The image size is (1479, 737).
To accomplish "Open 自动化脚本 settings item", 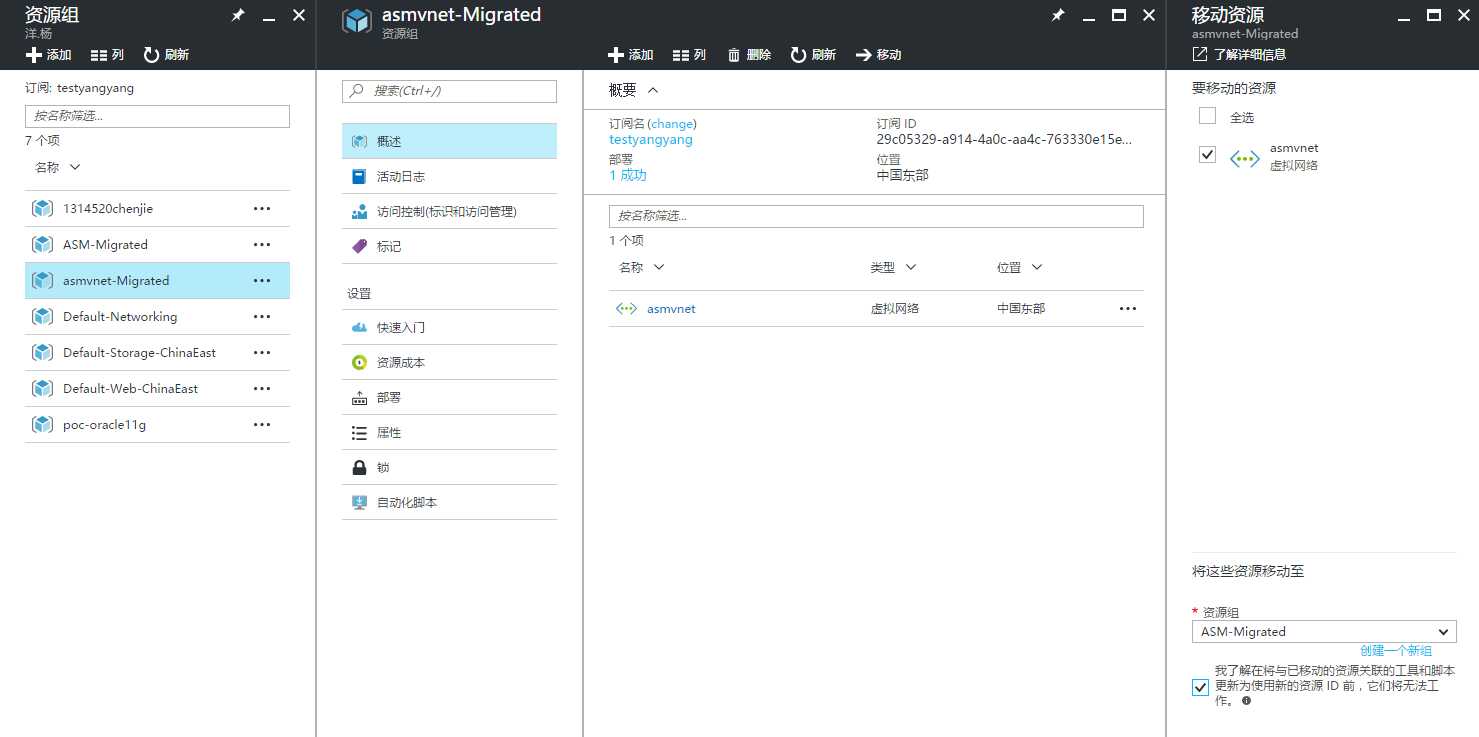I will pos(449,502).
